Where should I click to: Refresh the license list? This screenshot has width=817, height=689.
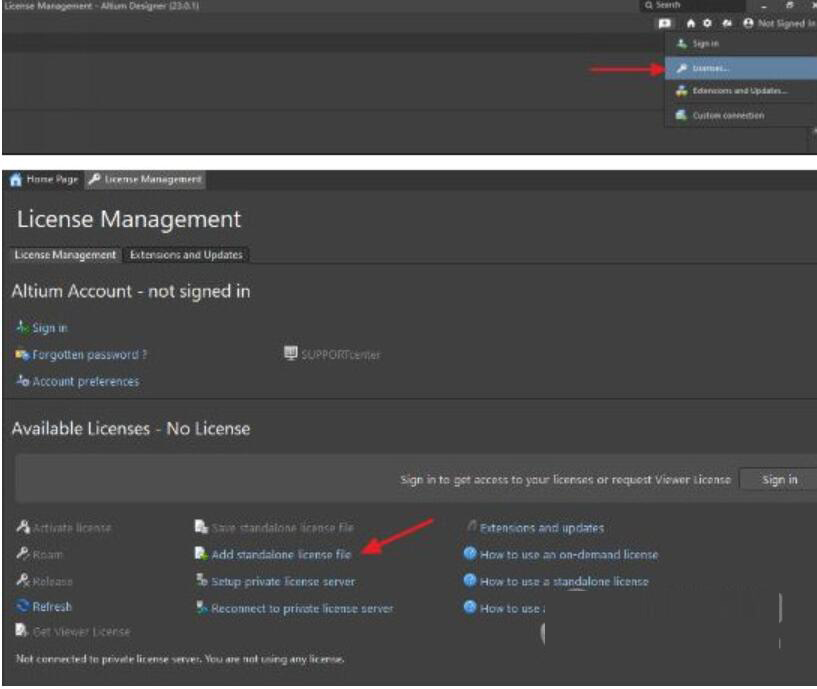(x=52, y=607)
